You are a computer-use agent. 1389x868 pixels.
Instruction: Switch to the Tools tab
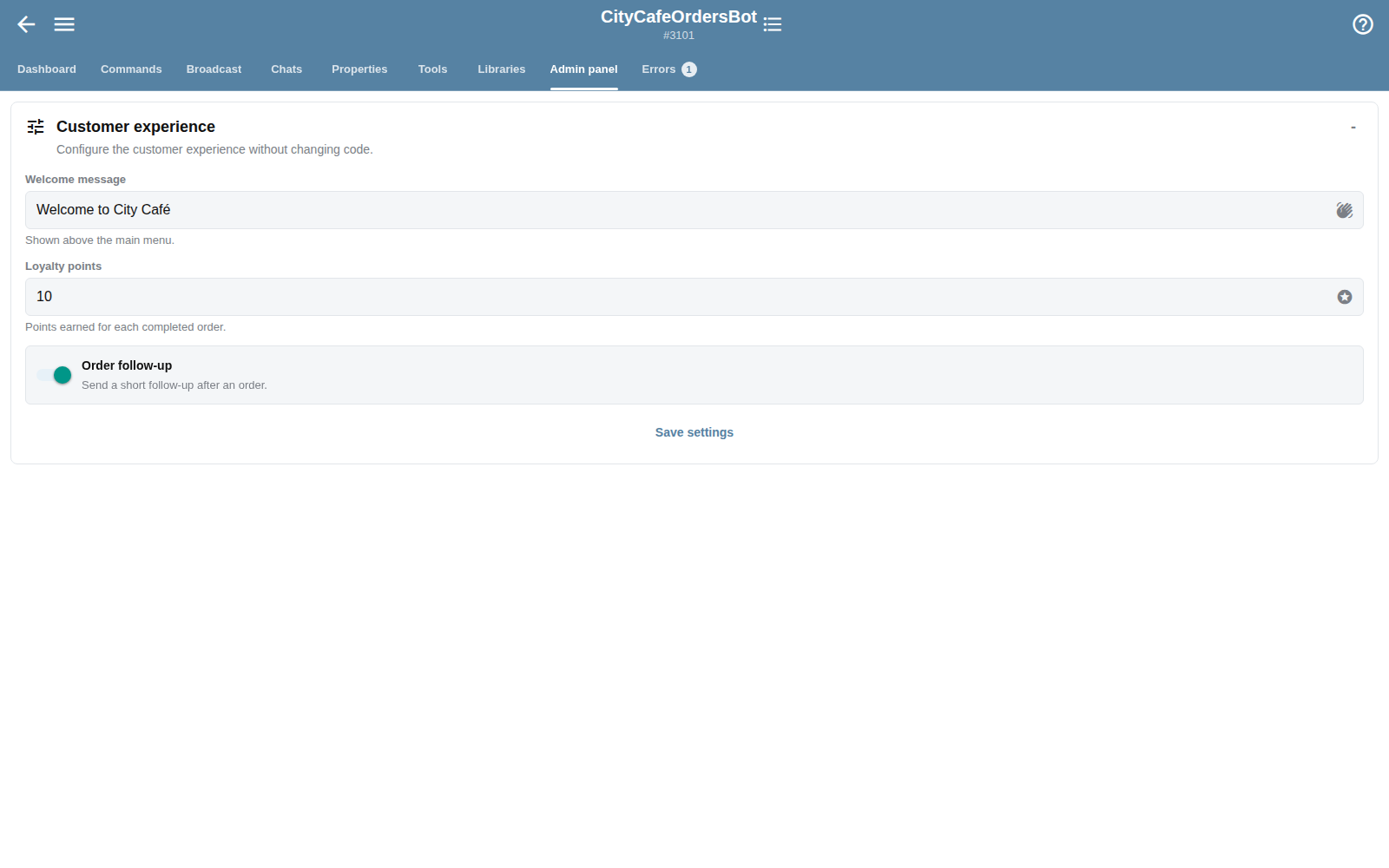pyautogui.click(x=432, y=69)
